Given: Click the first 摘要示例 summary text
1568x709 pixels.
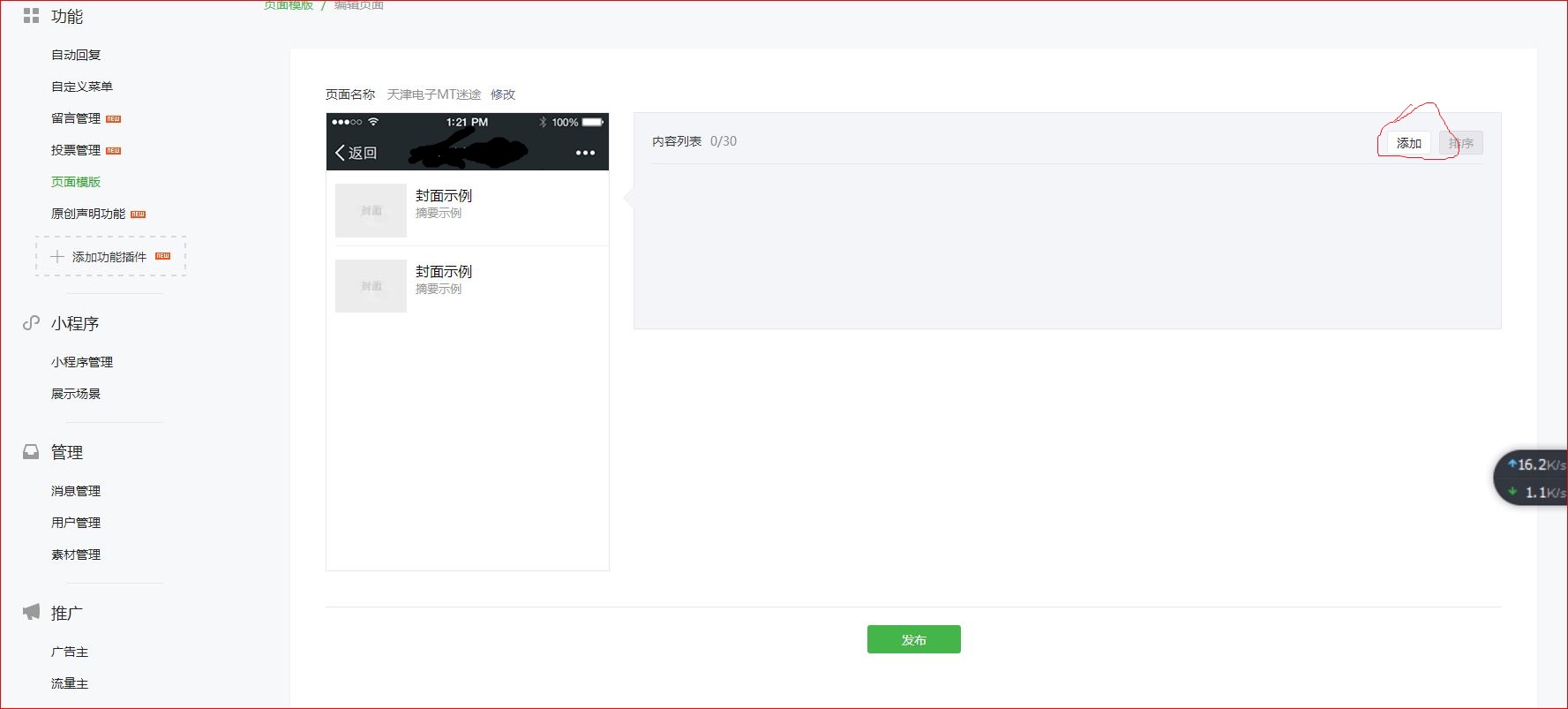Looking at the screenshot, I should click(x=439, y=213).
